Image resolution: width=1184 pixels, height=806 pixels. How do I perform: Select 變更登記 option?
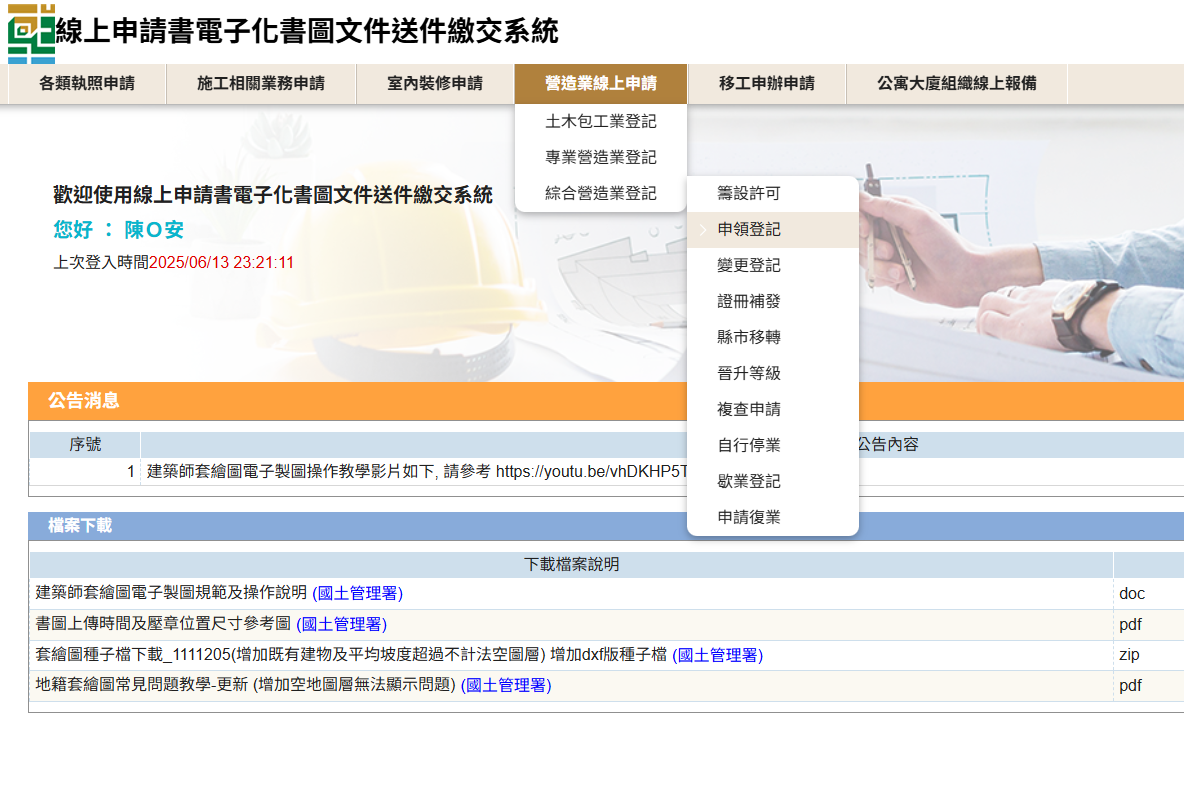click(749, 265)
